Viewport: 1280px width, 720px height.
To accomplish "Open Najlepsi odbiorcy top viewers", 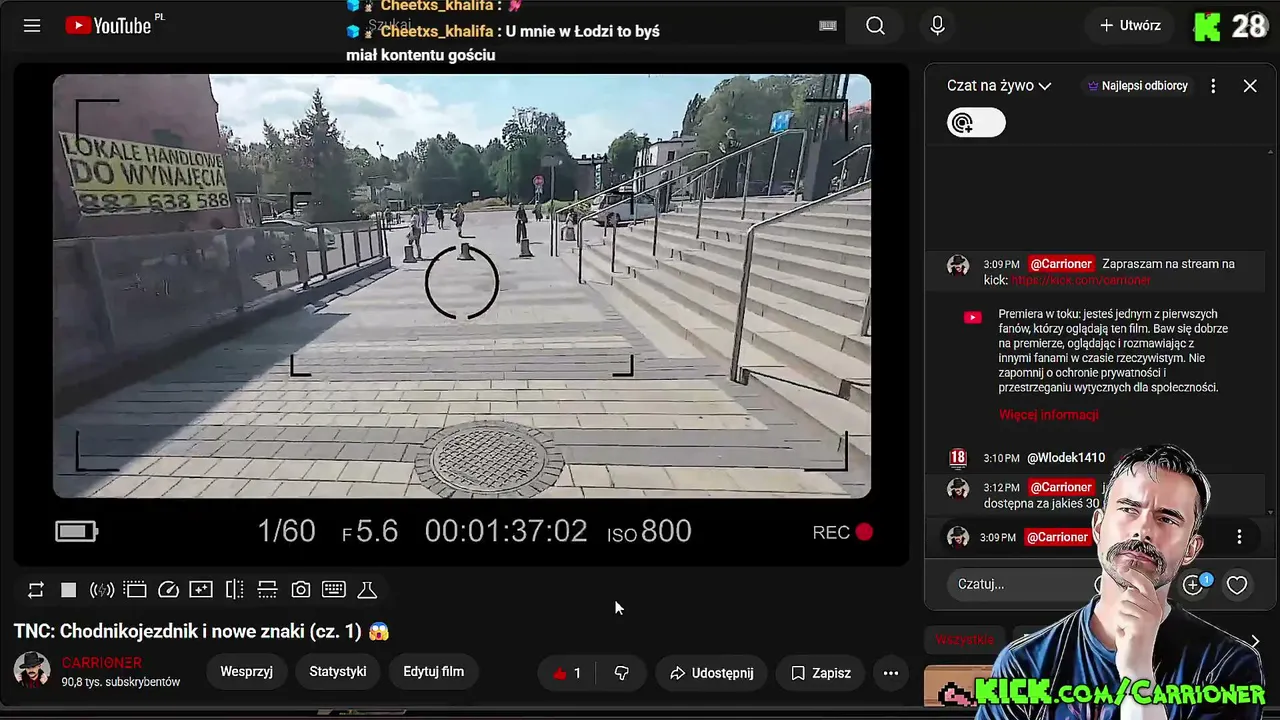I will point(1137,86).
